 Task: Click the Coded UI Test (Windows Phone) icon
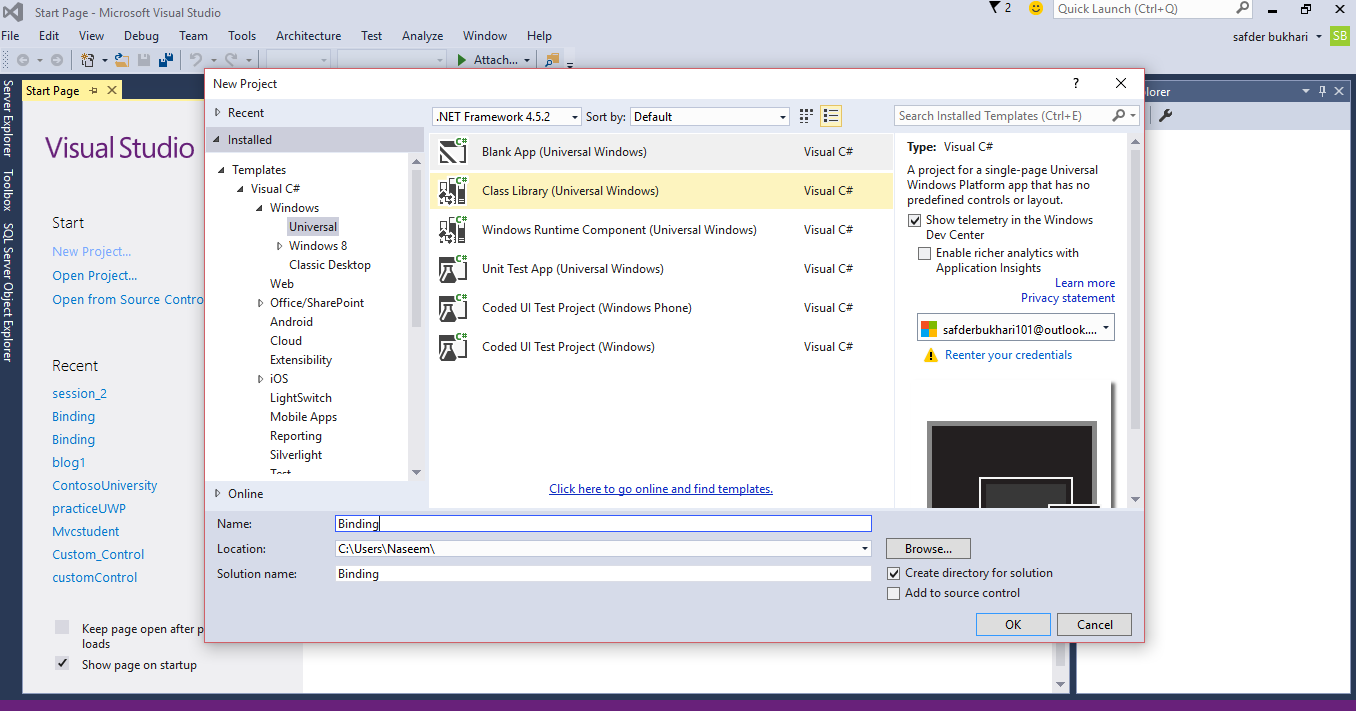pyautogui.click(x=453, y=308)
